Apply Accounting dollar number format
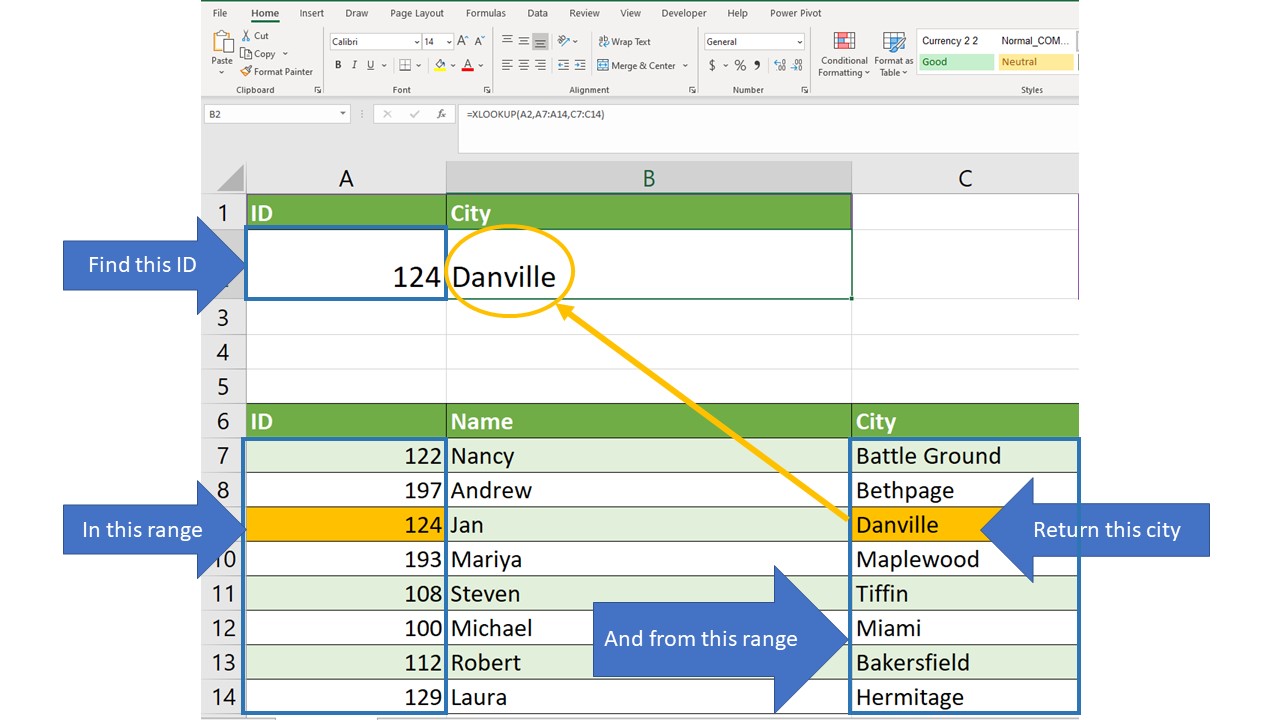 click(x=712, y=65)
